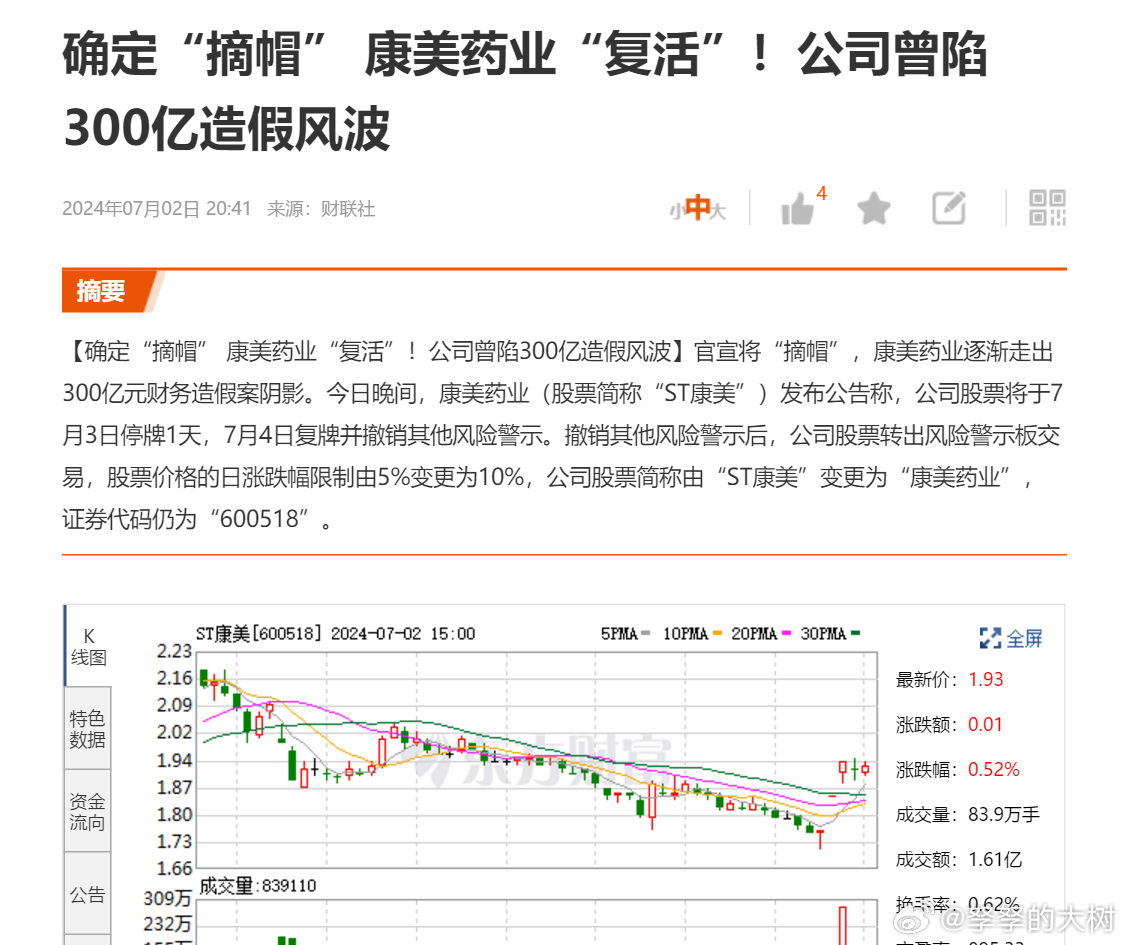Screen dimensions: 1126x945
Task: Click the fullscreen arrows icon
Action: tap(990, 638)
